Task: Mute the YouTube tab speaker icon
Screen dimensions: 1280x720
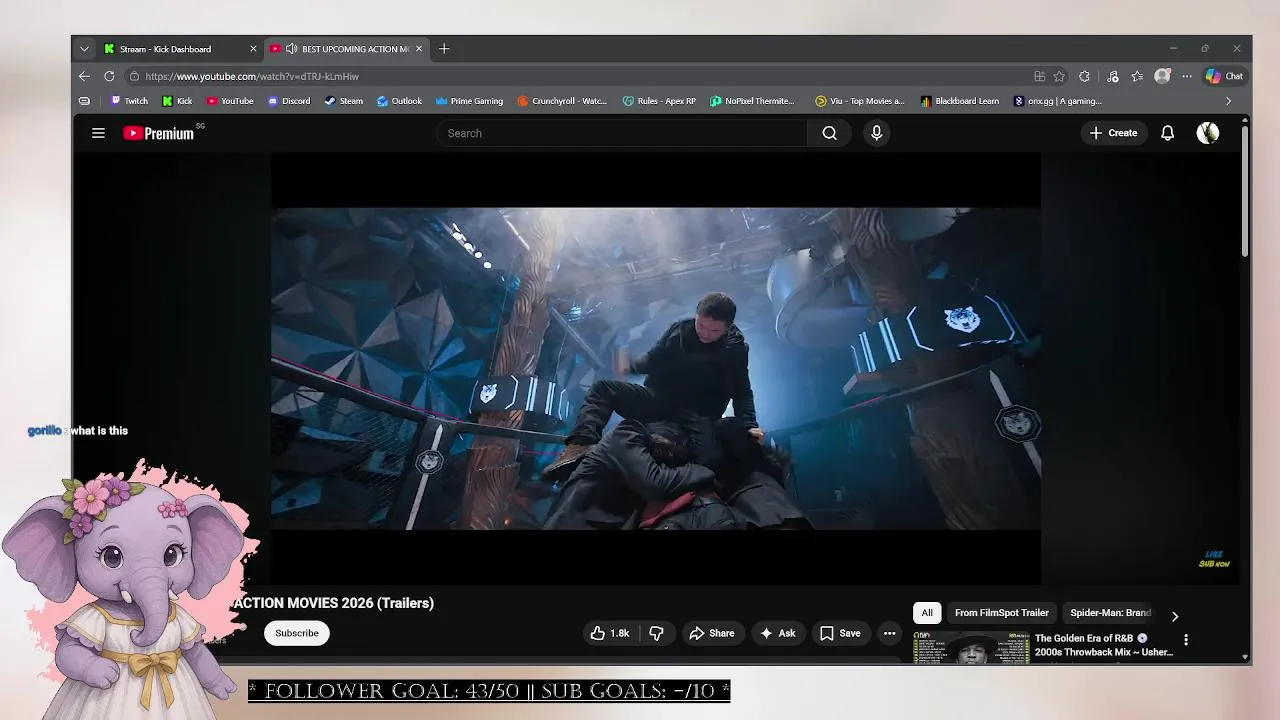Action: [292, 49]
